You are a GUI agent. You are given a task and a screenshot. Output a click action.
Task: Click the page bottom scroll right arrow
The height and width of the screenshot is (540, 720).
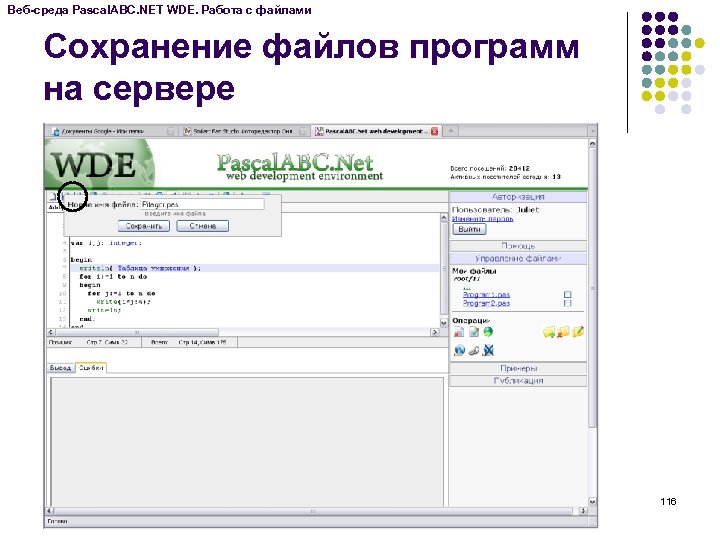[x=583, y=511]
